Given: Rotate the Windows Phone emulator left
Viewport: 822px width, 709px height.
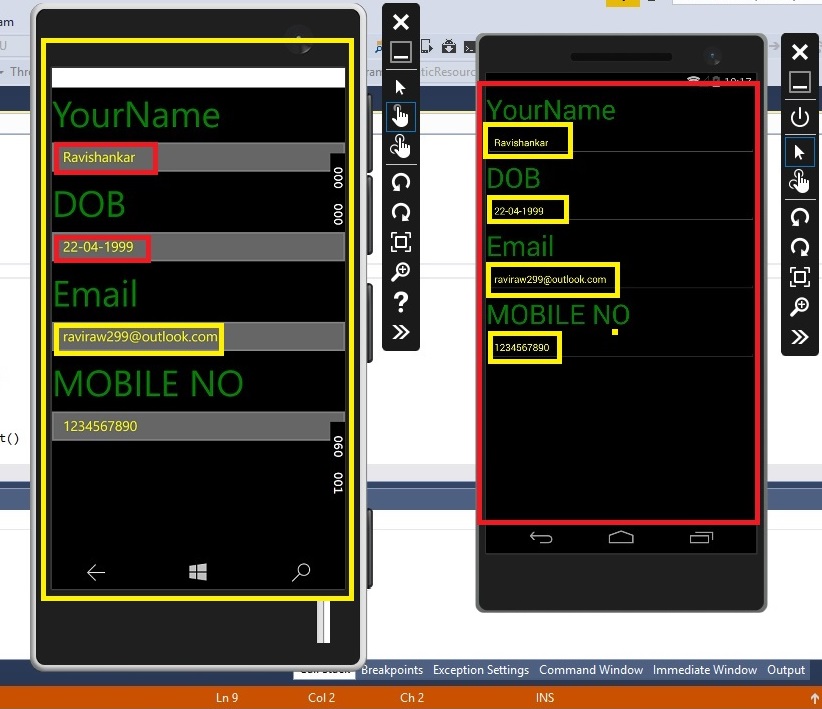Looking at the screenshot, I should coord(400,181).
